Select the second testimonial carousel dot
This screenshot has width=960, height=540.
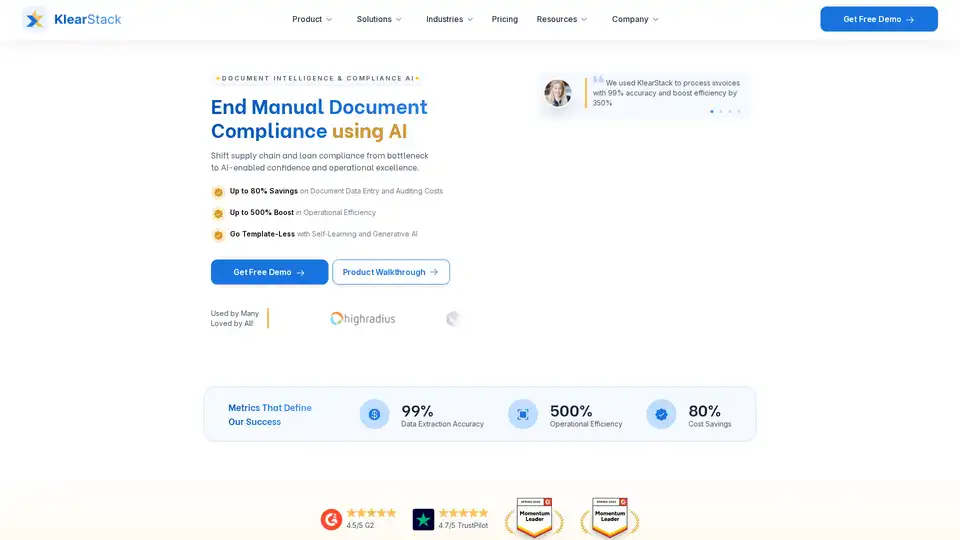coord(721,111)
